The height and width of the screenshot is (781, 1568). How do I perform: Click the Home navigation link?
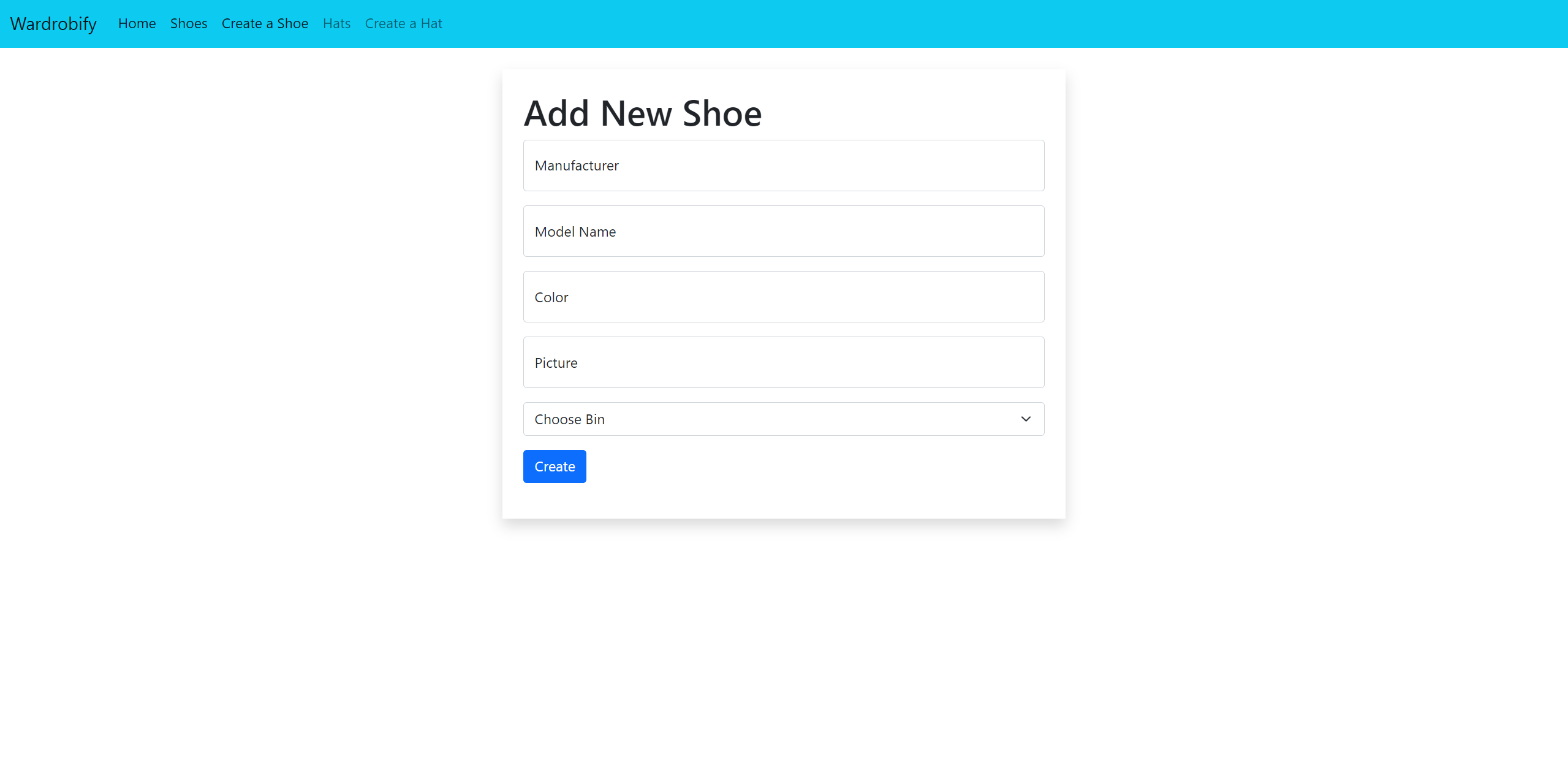point(136,23)
